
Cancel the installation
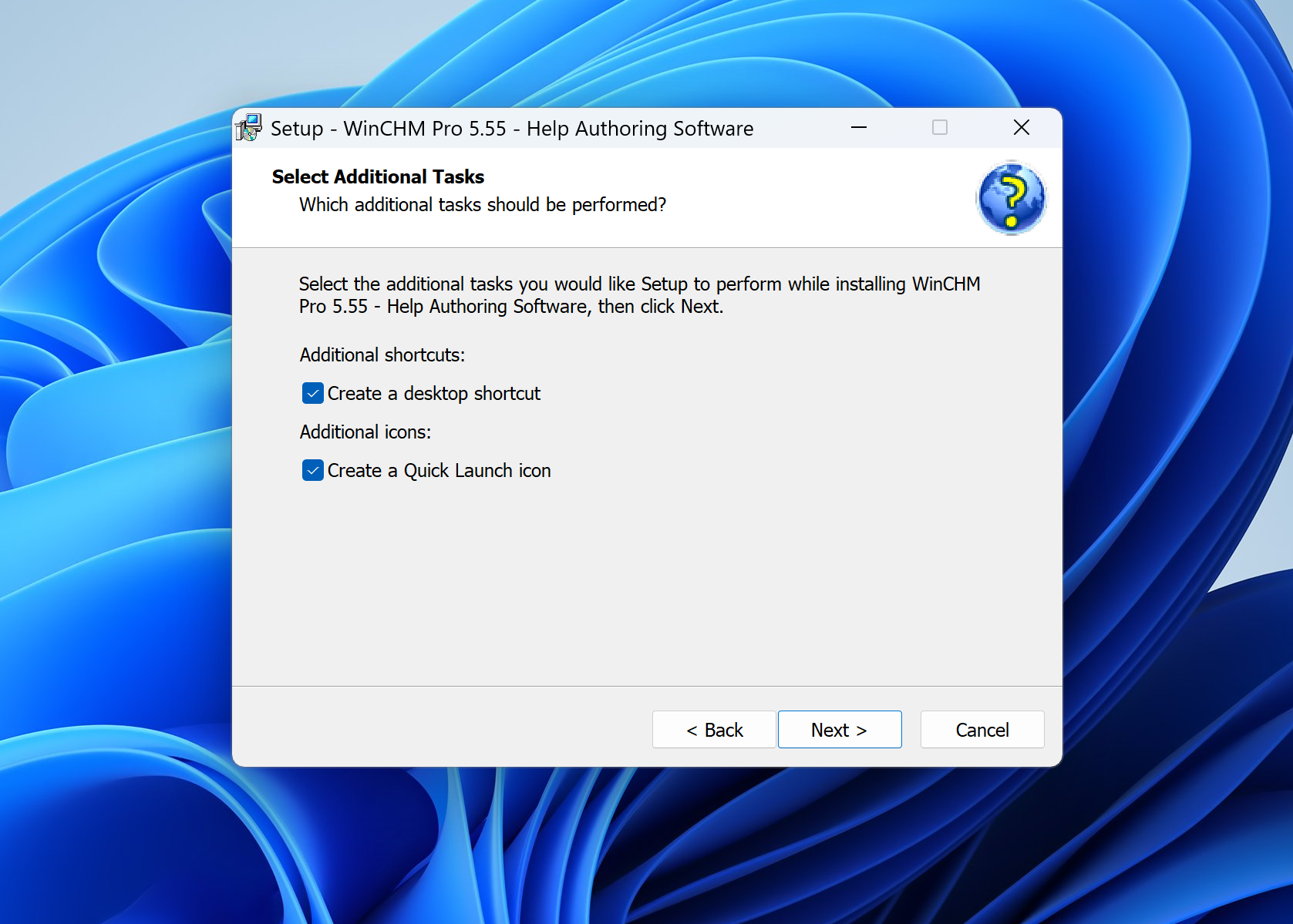982,730
